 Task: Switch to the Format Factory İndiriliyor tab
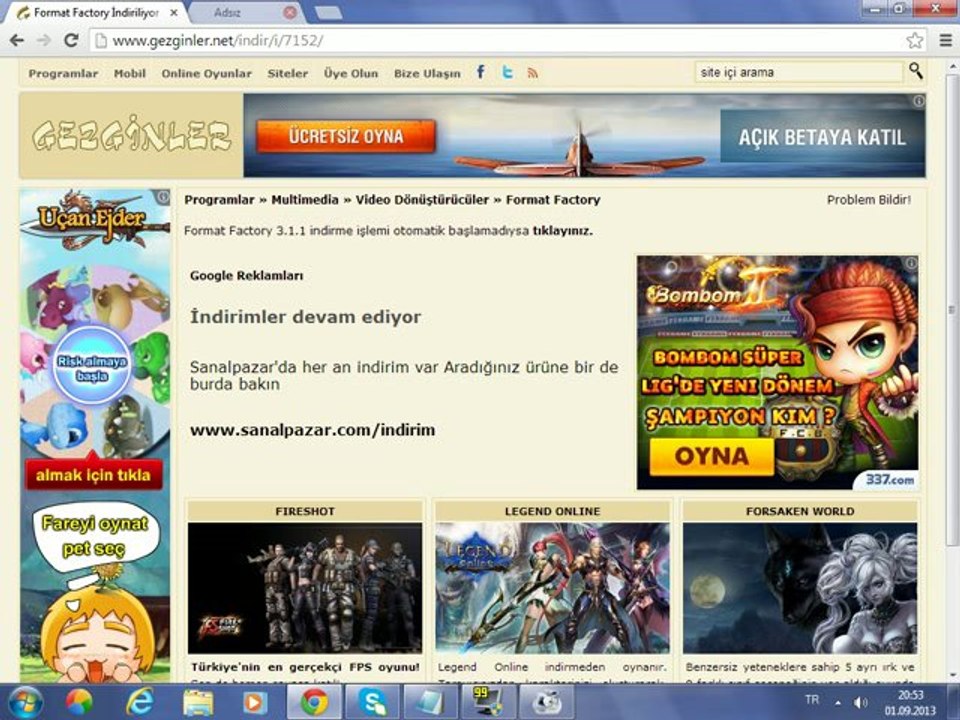pos(95,12)
